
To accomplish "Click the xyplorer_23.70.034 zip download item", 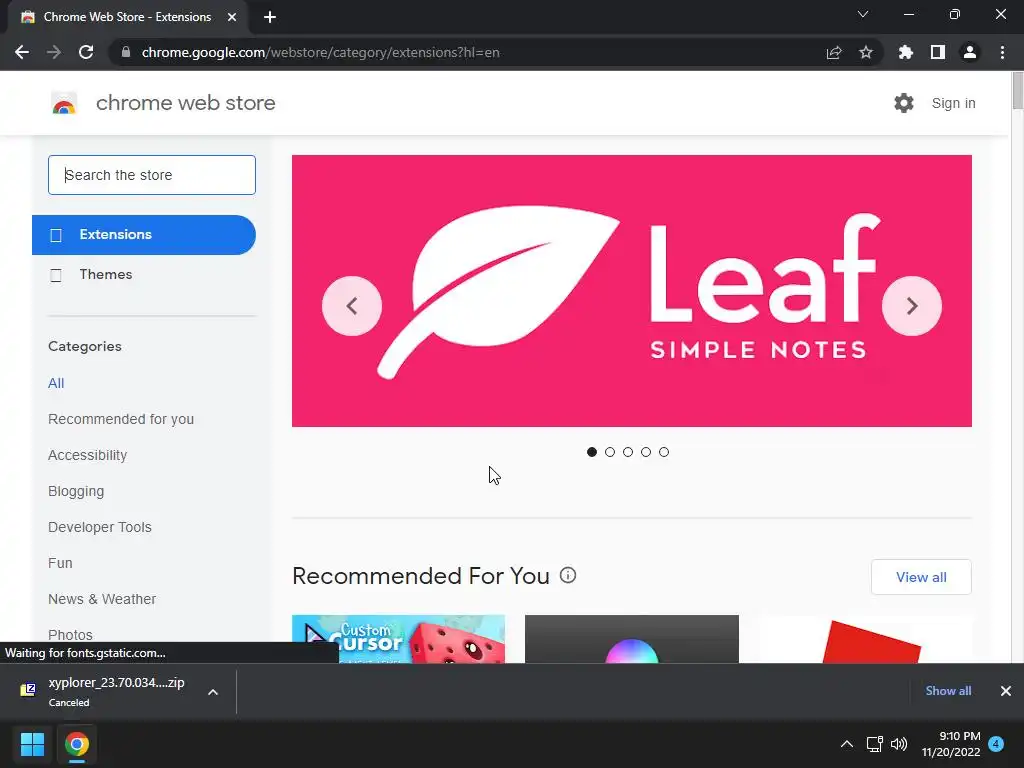I will pos(116,691).
